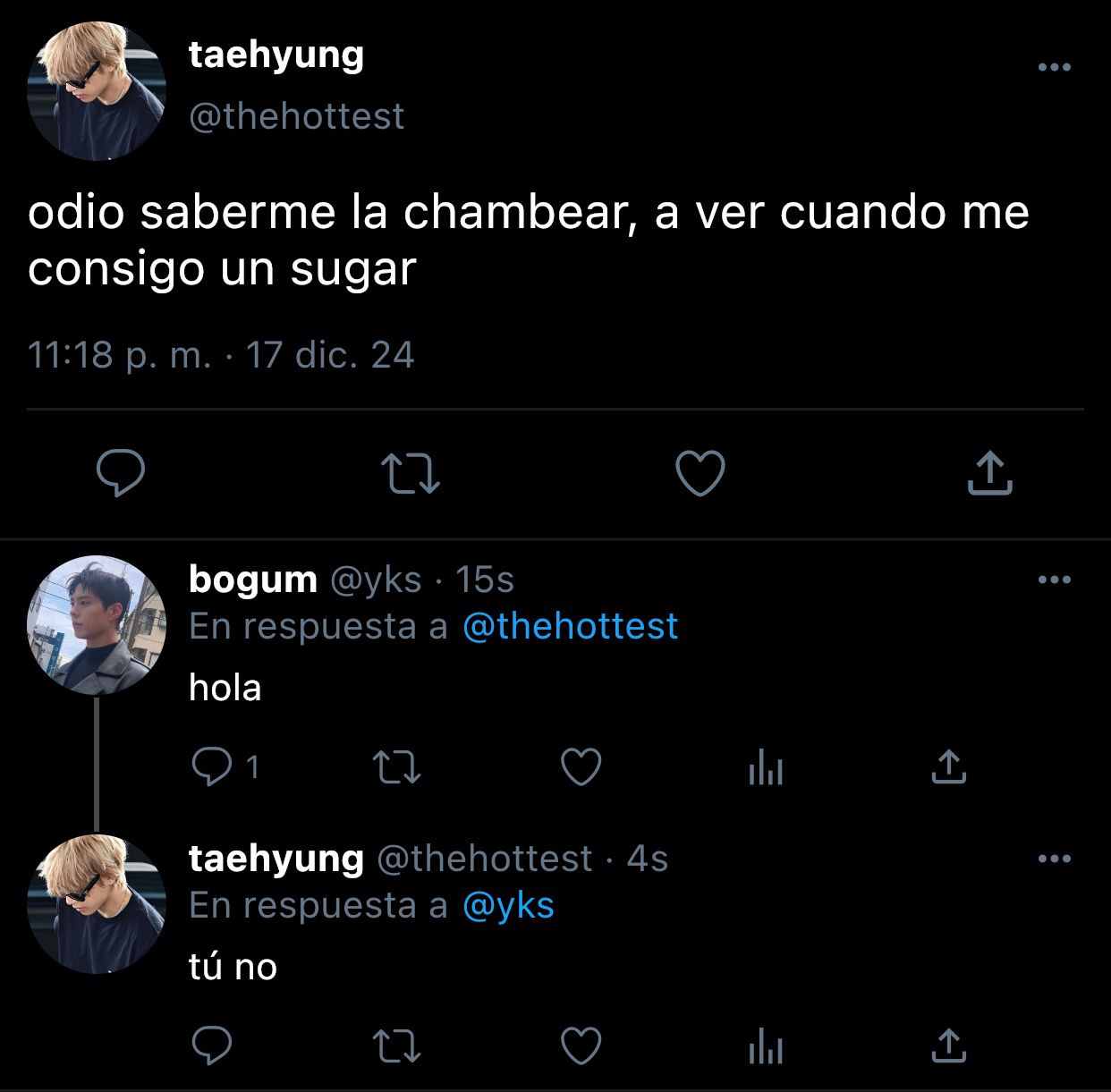Retweet bogum's "hola" reply
The image size is (1111, 1092).
click(396, 767)
